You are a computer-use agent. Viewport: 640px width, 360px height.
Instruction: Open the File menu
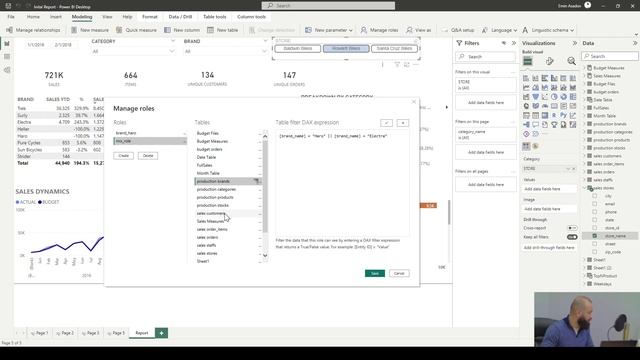[11, 17]
